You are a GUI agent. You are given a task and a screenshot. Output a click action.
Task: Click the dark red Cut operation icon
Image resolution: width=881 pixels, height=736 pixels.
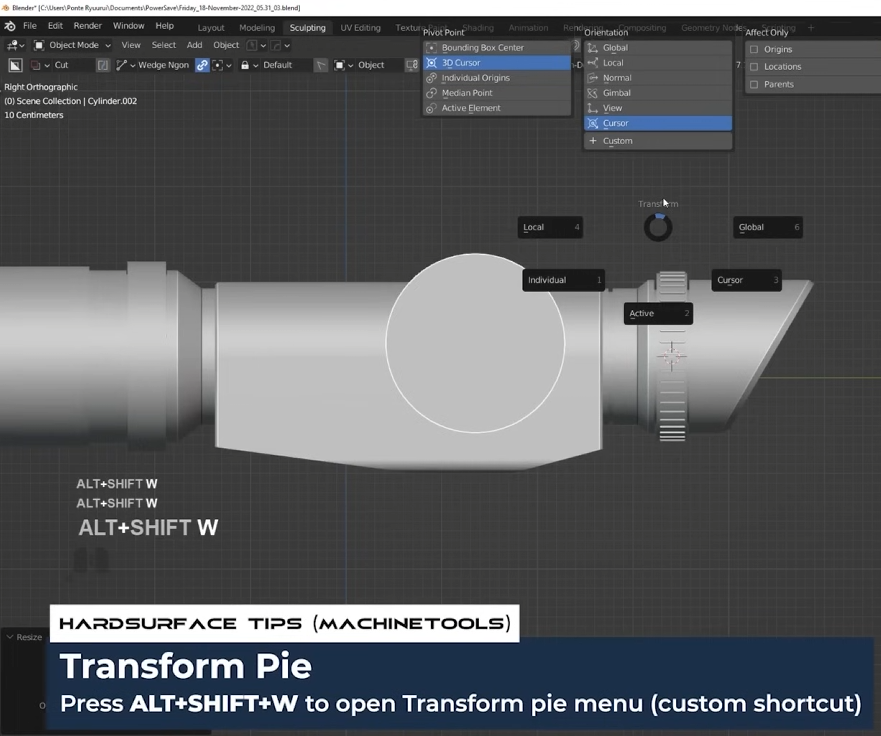(36, 65)
